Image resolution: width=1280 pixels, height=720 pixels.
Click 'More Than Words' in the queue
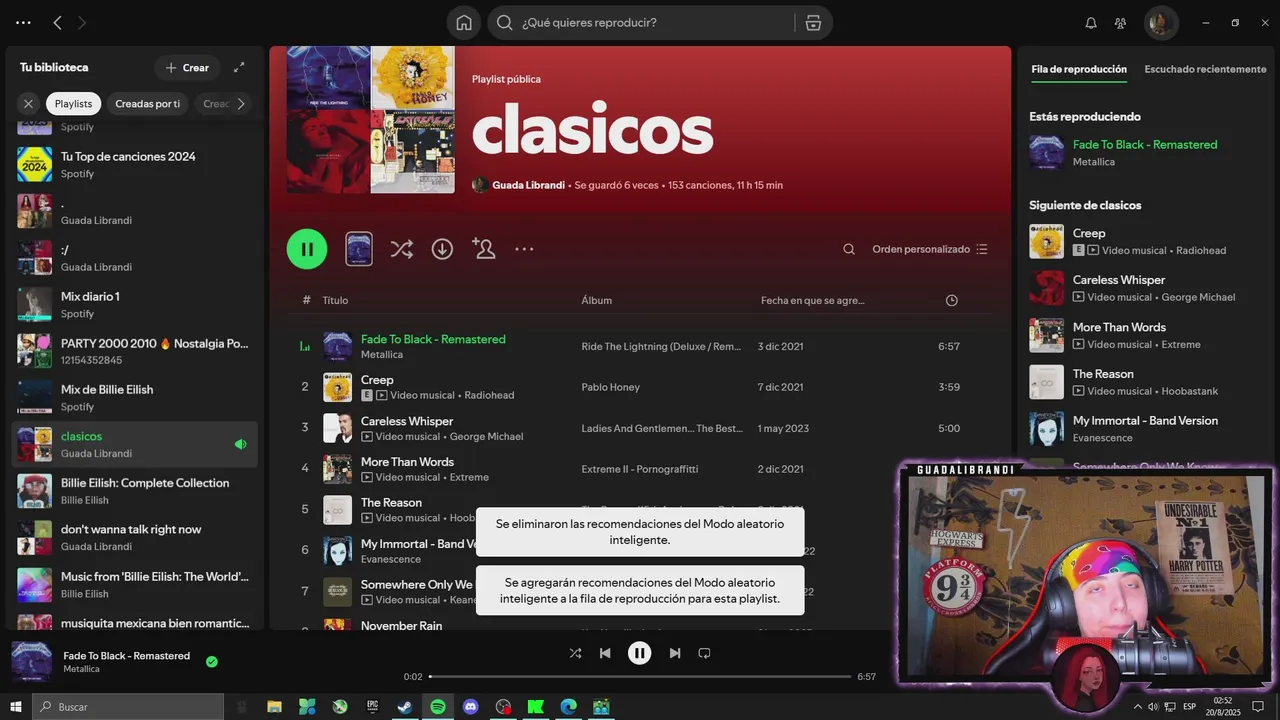point(1119,327)
